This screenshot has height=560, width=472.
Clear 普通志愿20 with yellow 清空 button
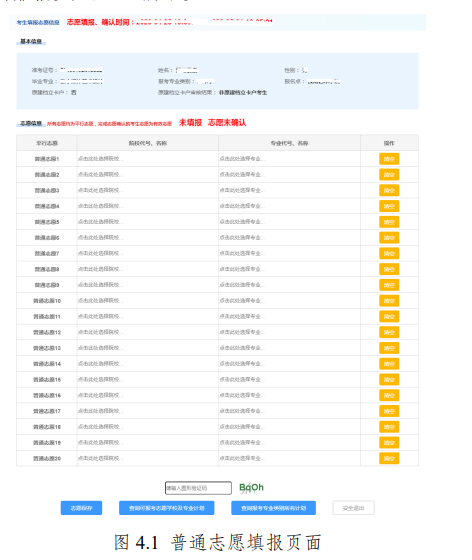pos(389,458)
